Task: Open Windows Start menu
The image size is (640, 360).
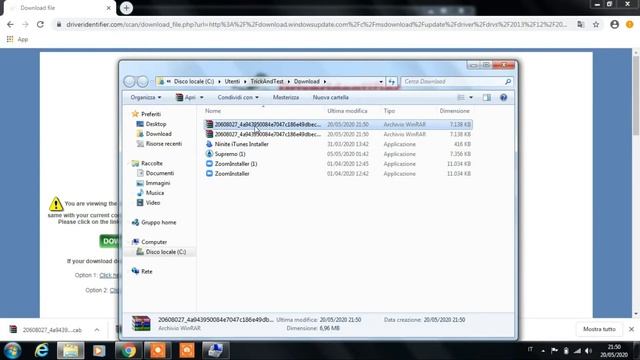Action: pyautogui.click(x=12, y=351)
